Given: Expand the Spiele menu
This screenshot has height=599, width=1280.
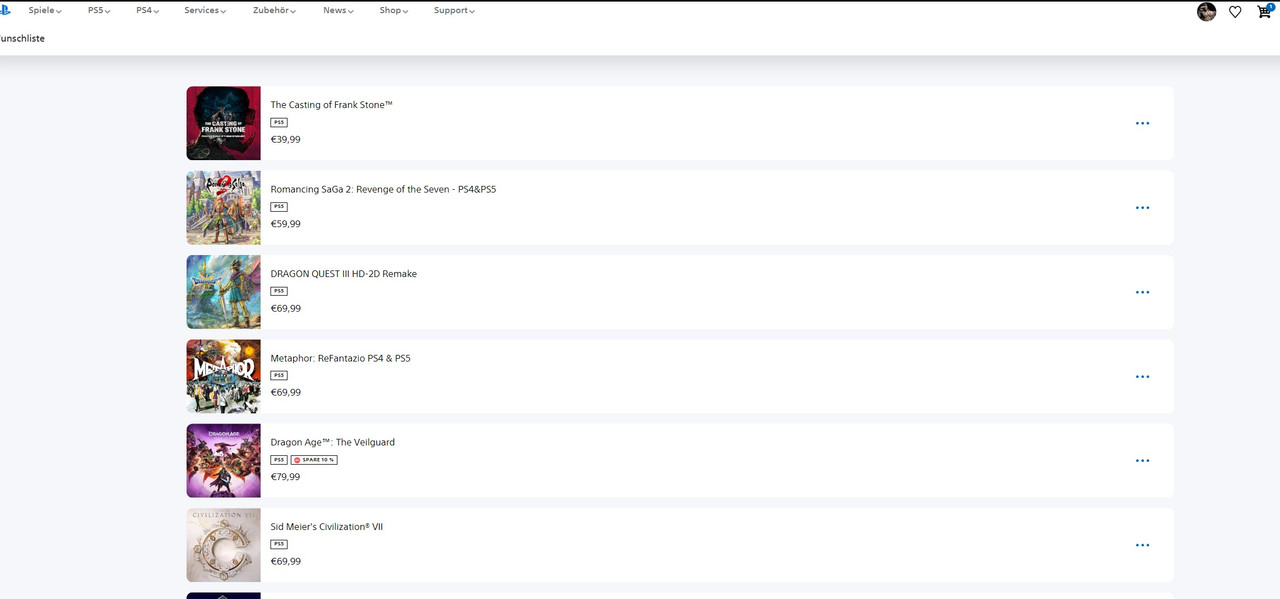Looking at the screenshot, I should point(45,10).
